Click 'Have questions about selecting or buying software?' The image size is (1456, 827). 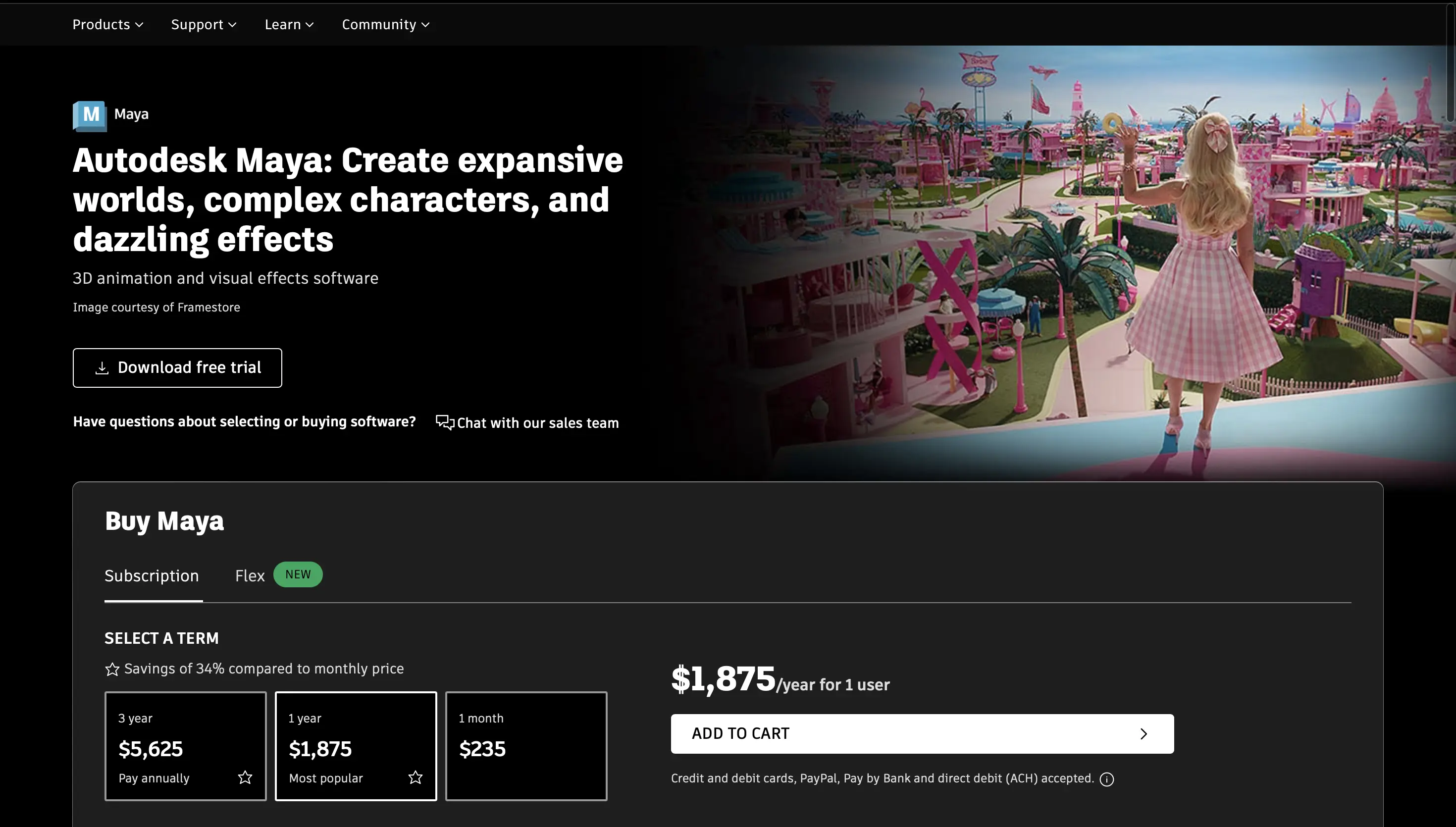[x=244, y=421]
